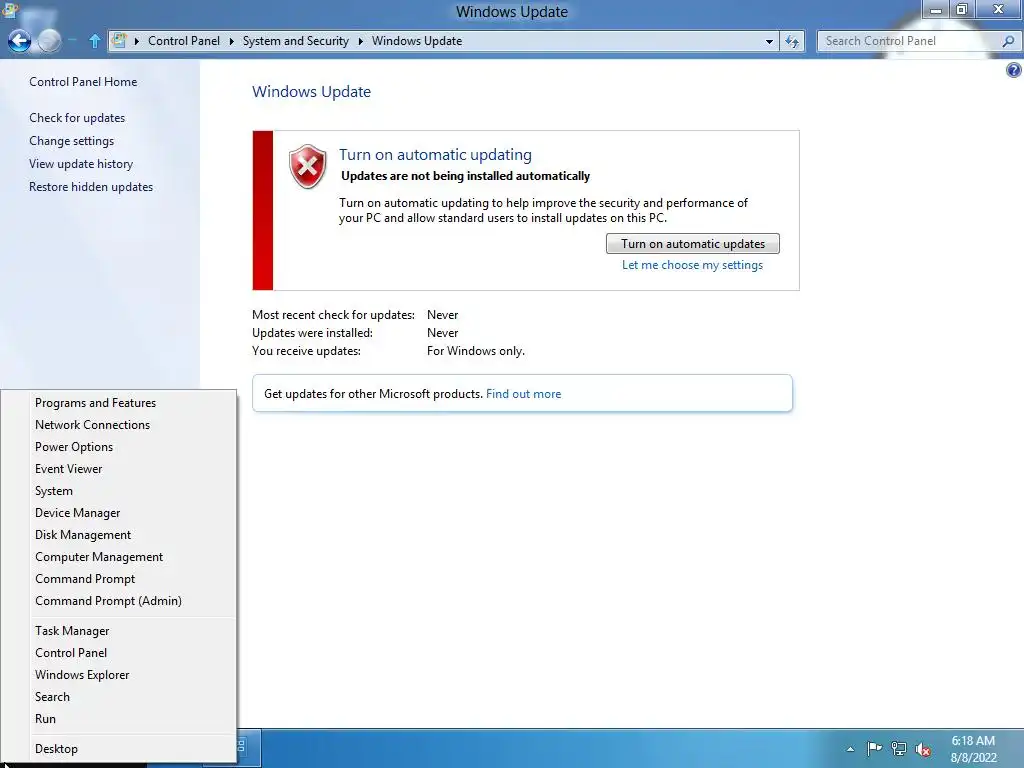The height and width of the screenshot is (768, 1024).
Task: Choose Power Options menu entry
Action: 74,447
